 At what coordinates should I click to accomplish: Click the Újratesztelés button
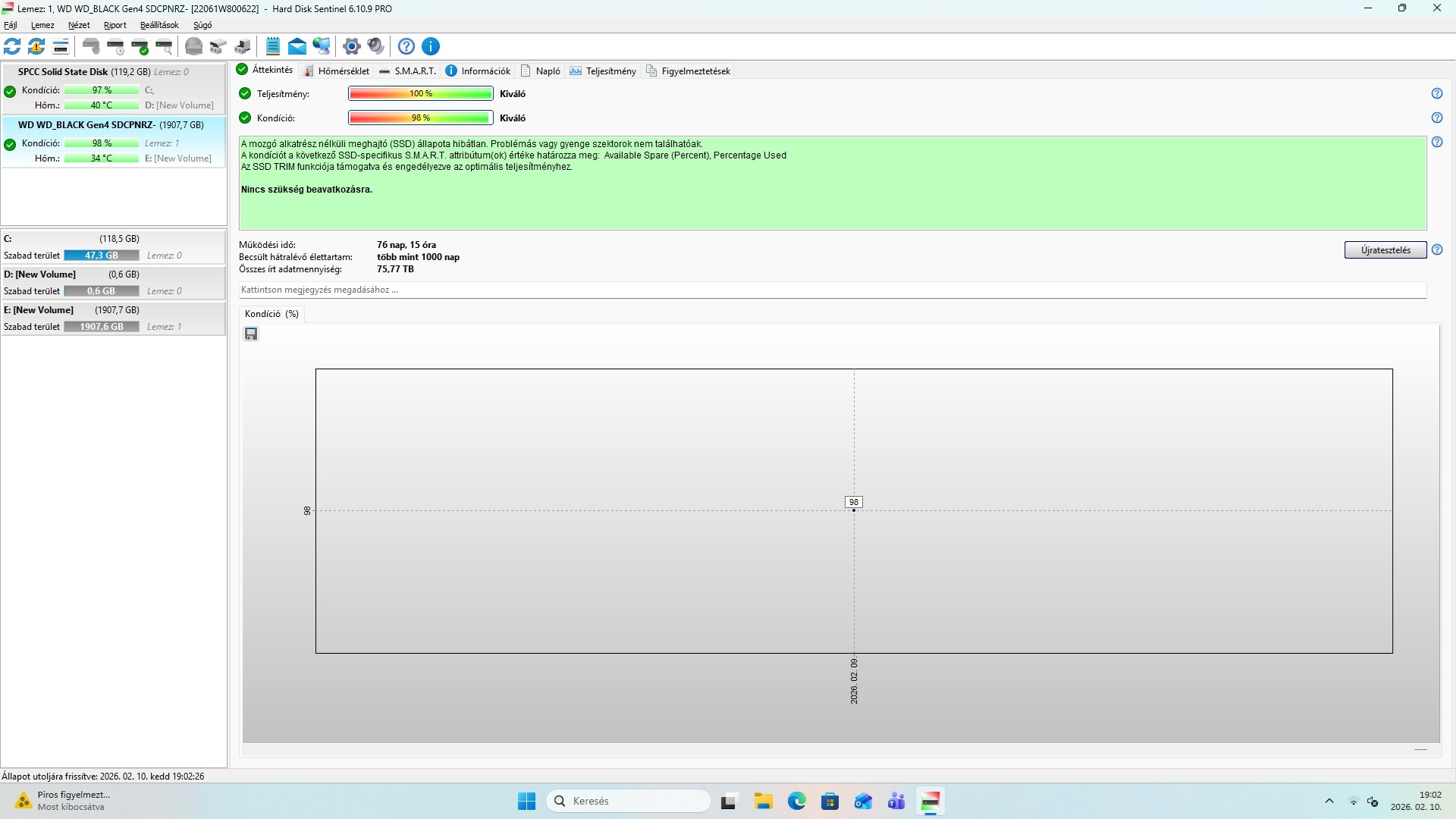tap(1385, 250)
